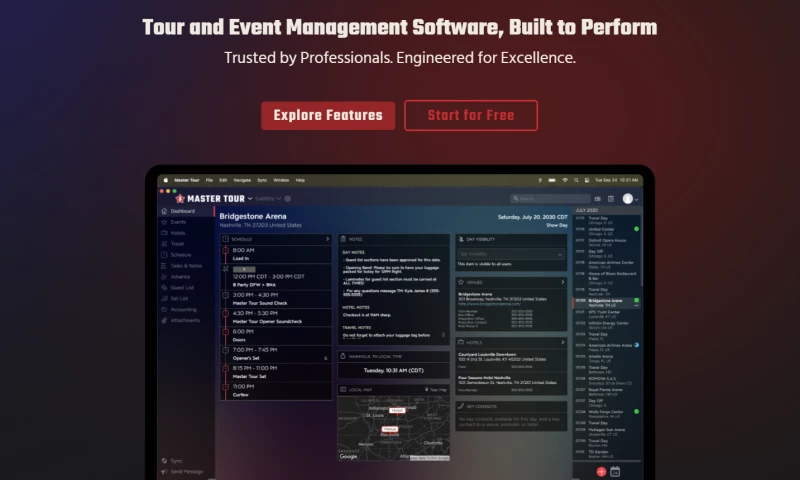Screen dimensions: 800x480
Task: Select Accounting in the sidebar
Action: (x=183, y=309)
